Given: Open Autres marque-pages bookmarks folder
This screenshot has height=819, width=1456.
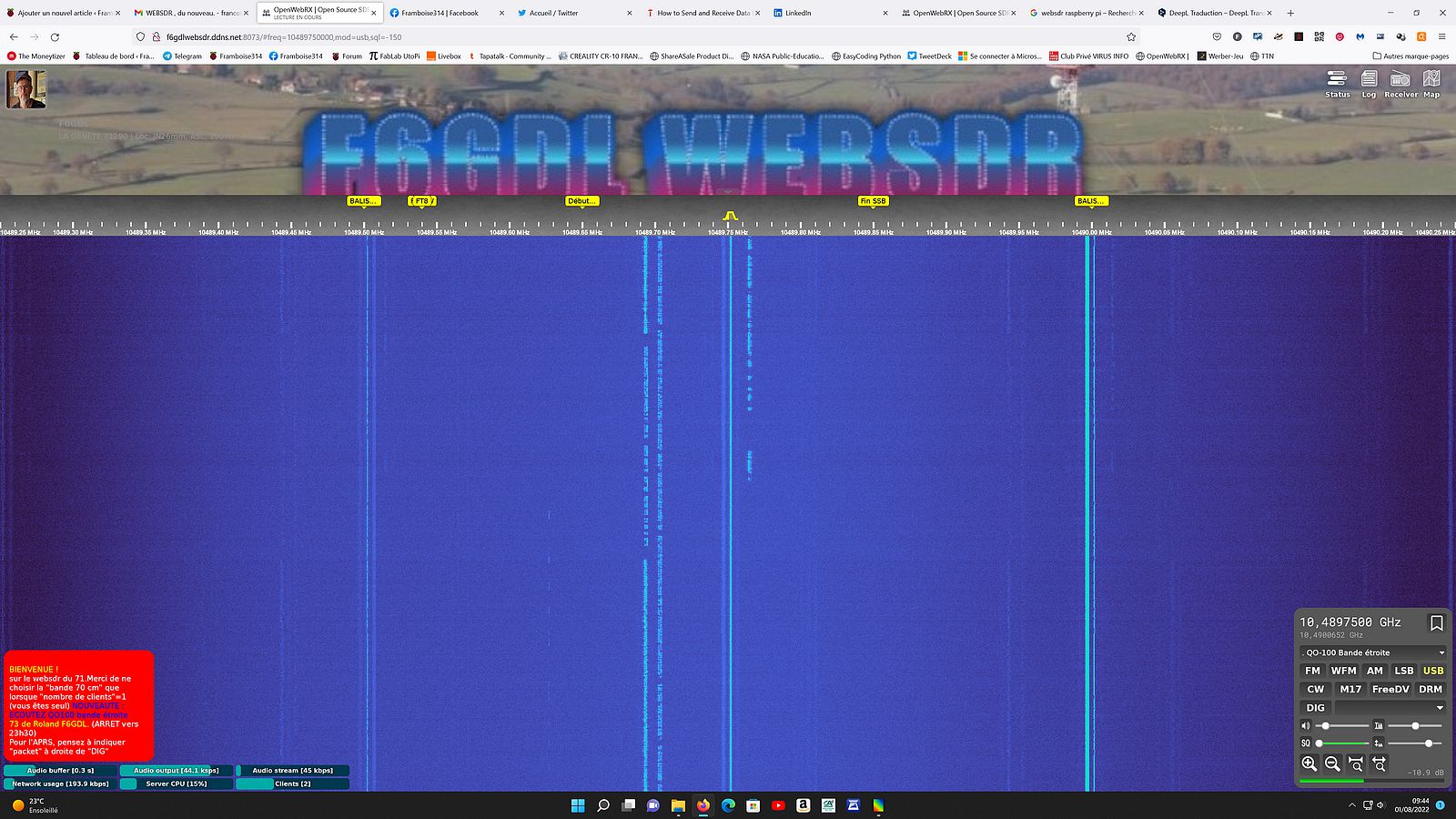Looking at the screenshot, I should [x=1410, y=56].
